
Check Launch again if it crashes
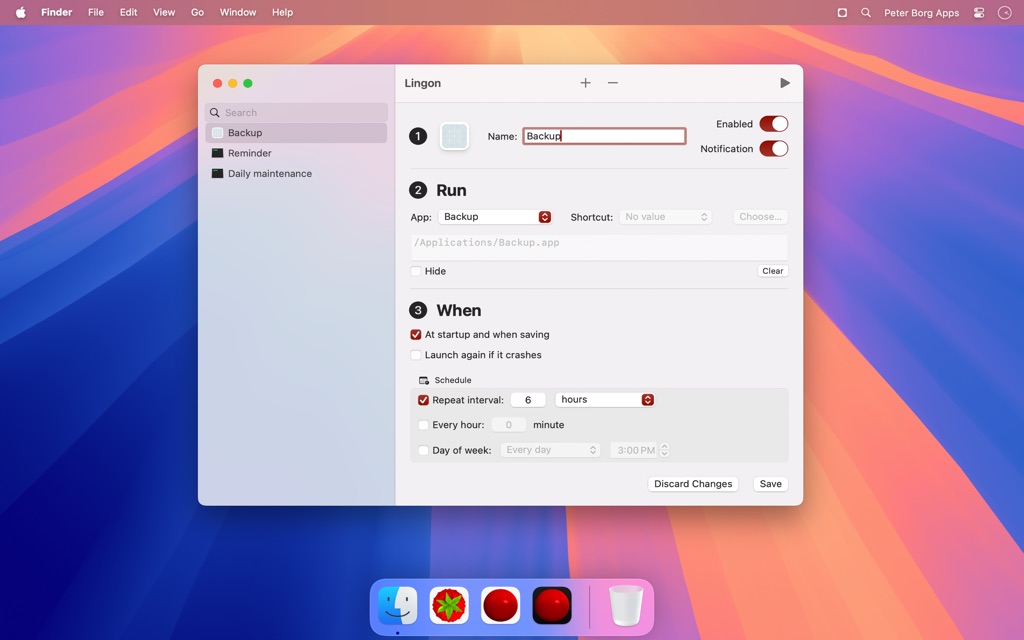[x=416, y=355]
